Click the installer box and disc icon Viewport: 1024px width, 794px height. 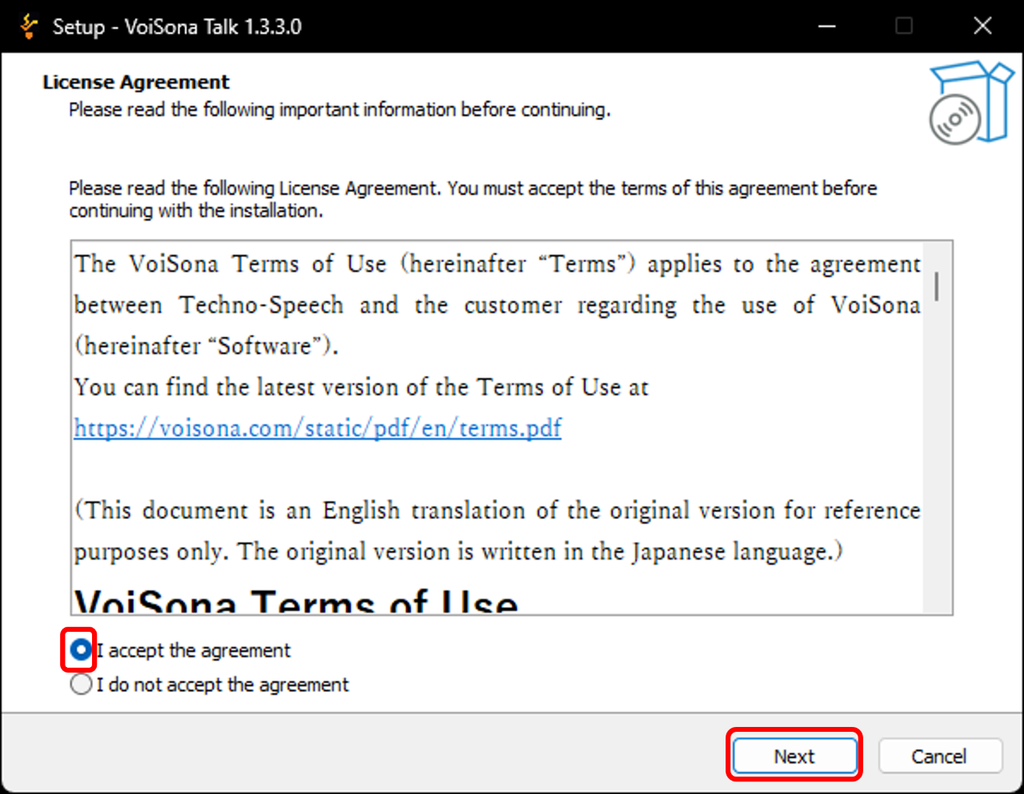point(970,103)
